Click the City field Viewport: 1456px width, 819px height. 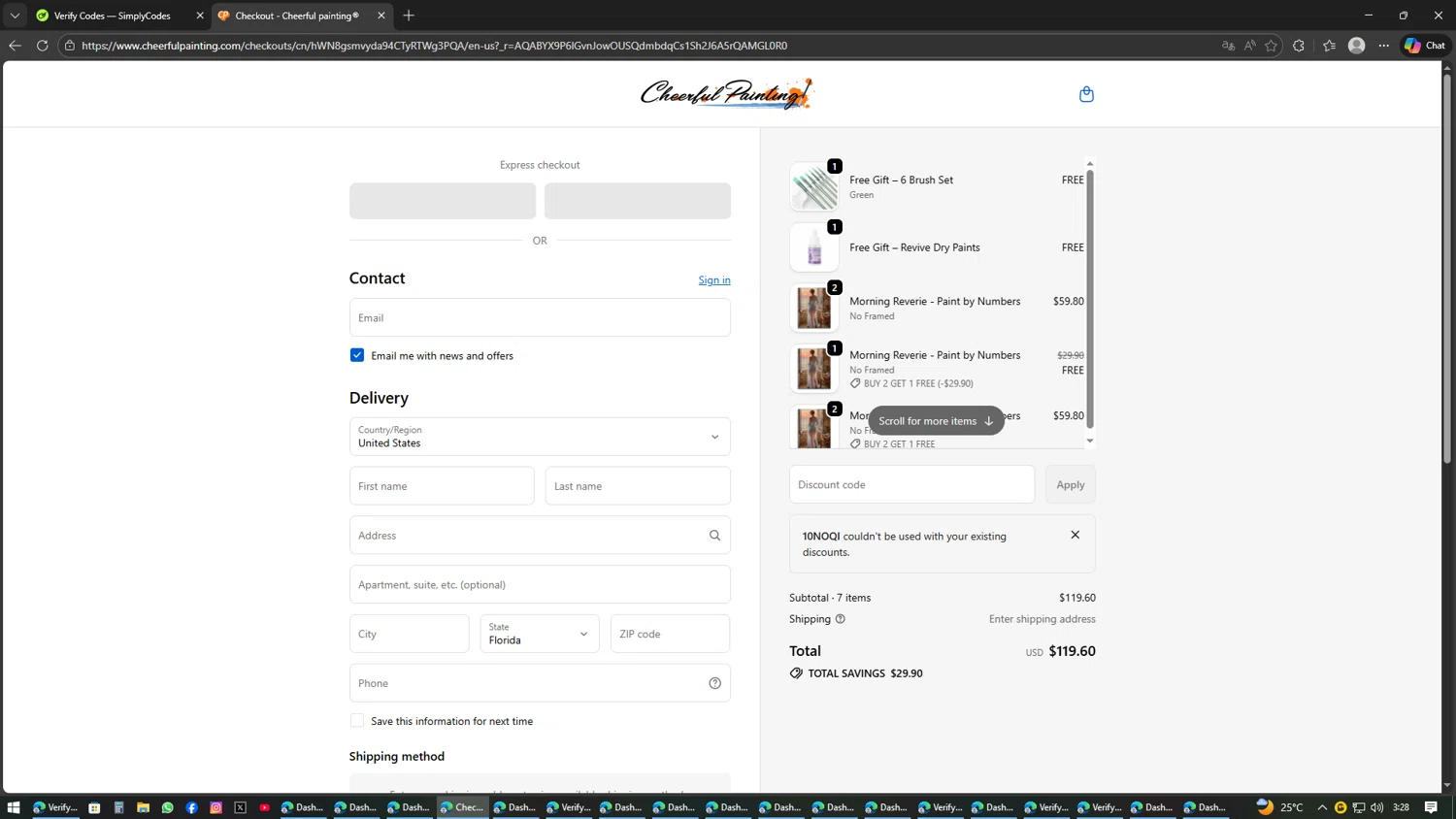point(409,634)
